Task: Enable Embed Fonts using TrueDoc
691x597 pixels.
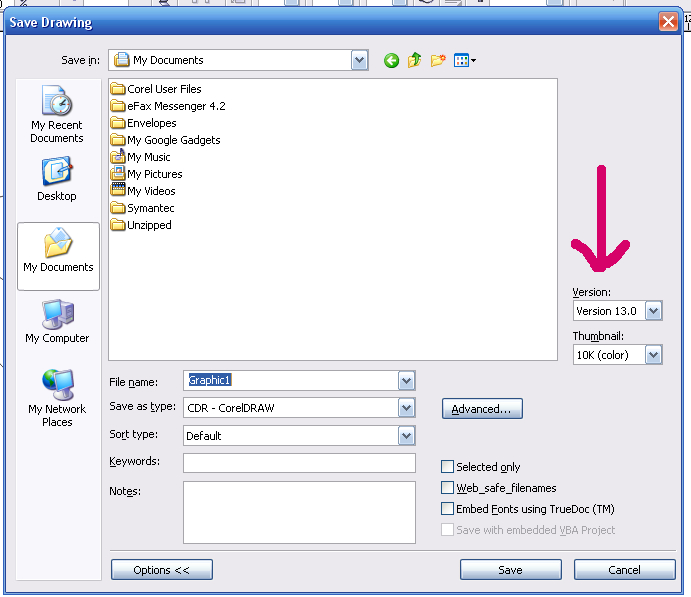Action: (447, 509)
